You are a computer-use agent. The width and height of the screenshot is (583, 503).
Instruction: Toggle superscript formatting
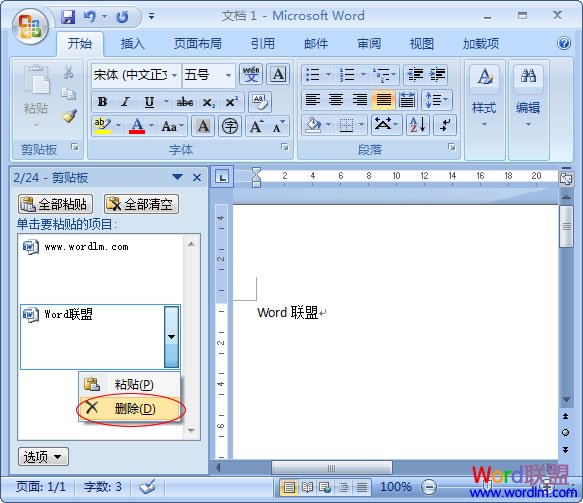point(231,102)
